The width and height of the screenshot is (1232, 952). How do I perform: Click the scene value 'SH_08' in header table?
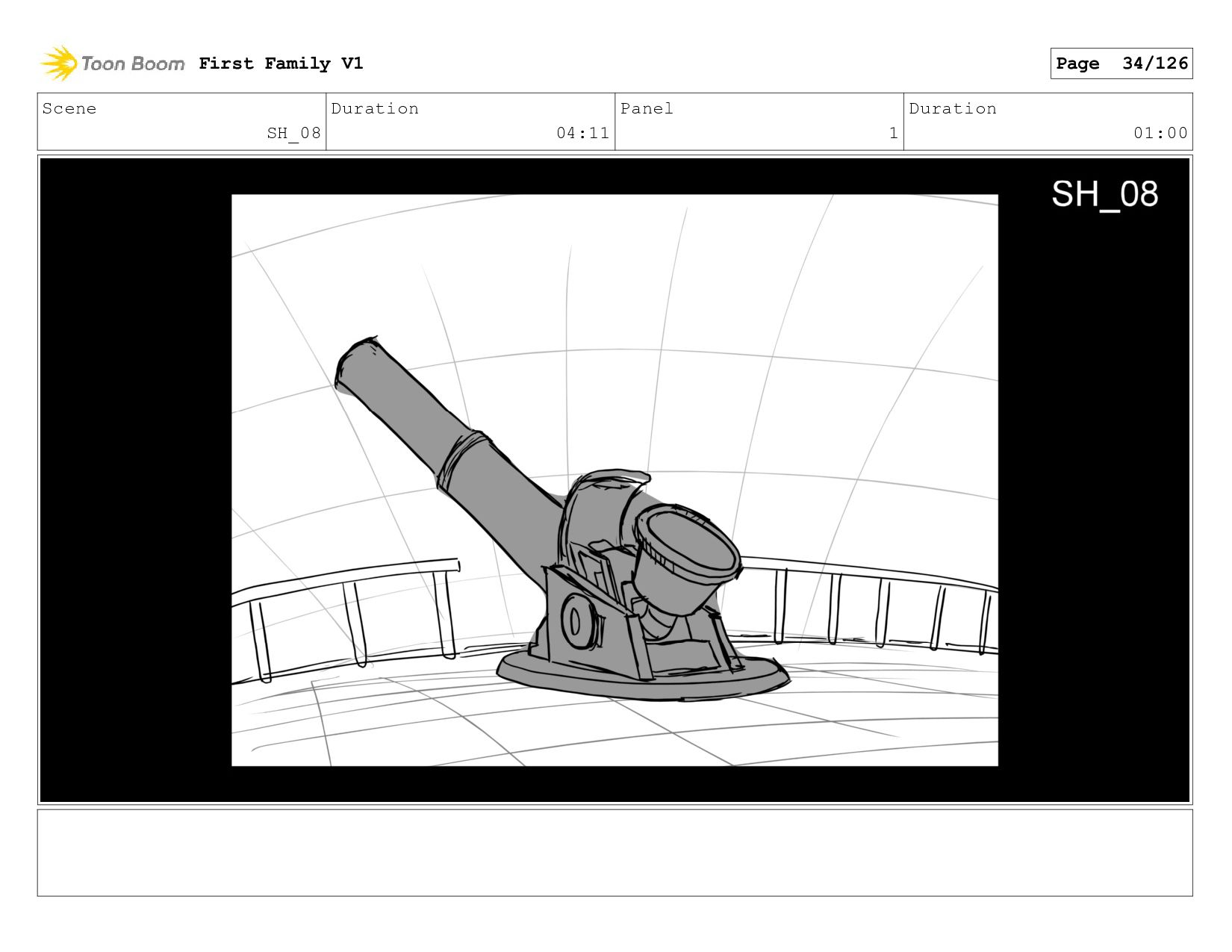(293, 133)
